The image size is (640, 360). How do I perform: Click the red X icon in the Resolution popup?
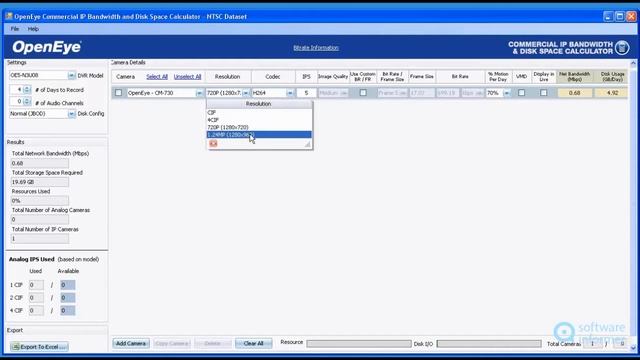(213, 144)
